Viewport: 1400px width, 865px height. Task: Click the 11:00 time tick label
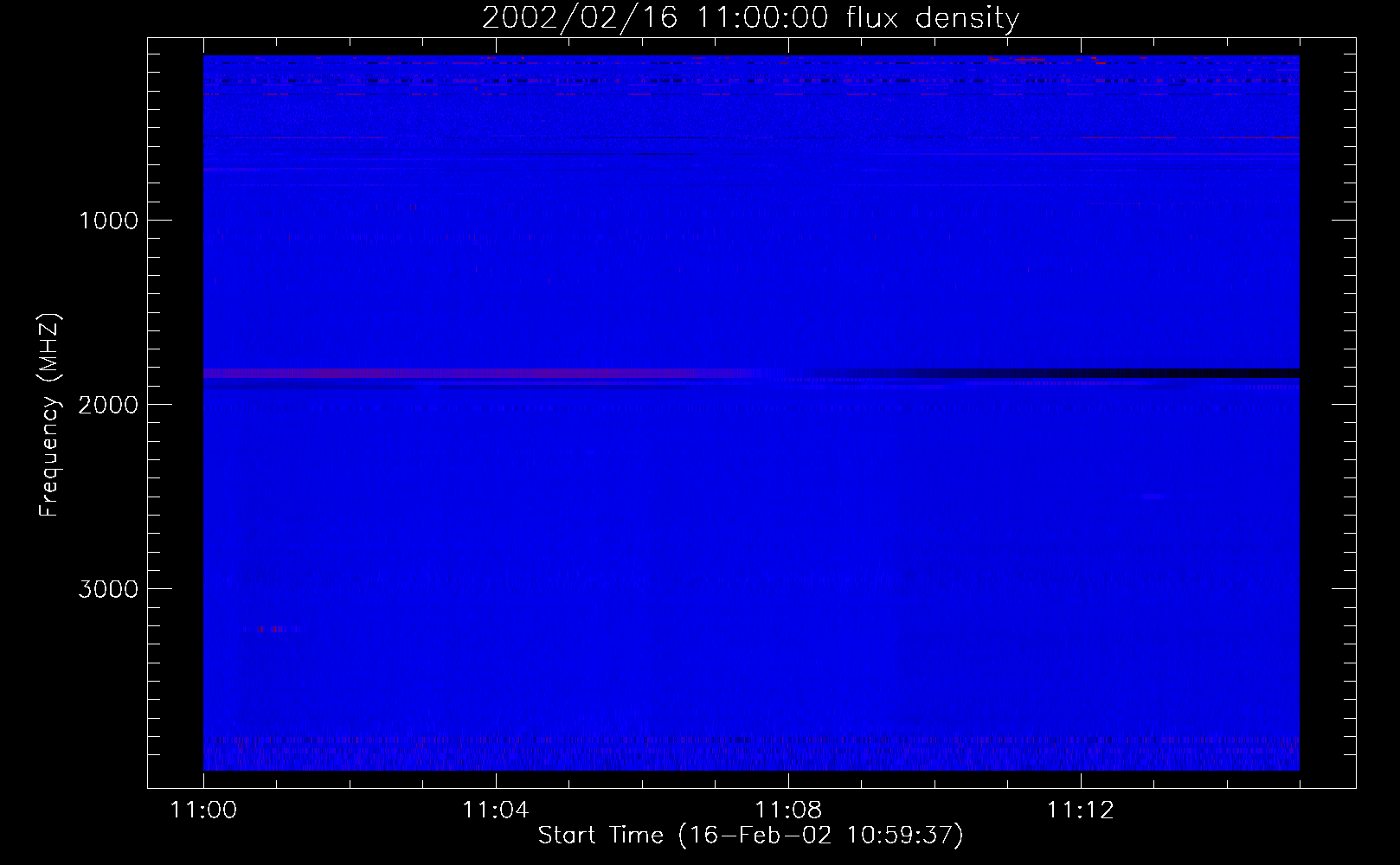[203, 811]
